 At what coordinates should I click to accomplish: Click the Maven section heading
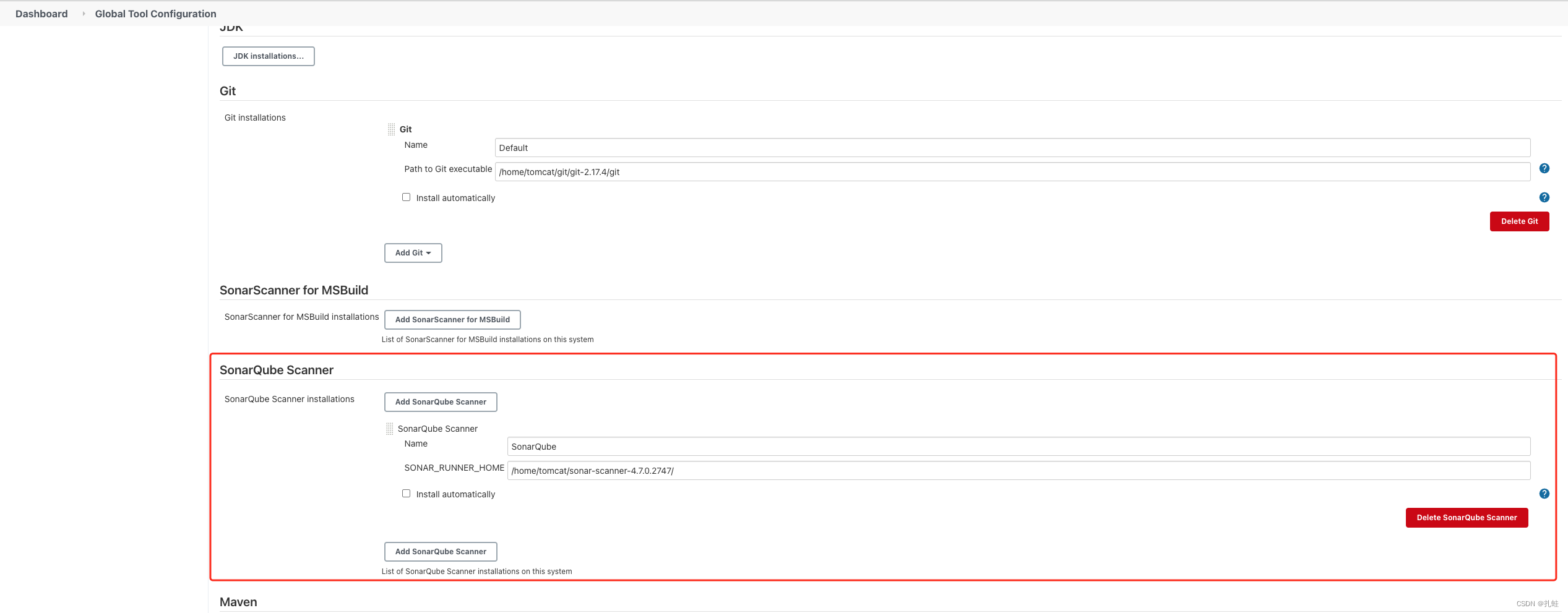tap(238, 602)
